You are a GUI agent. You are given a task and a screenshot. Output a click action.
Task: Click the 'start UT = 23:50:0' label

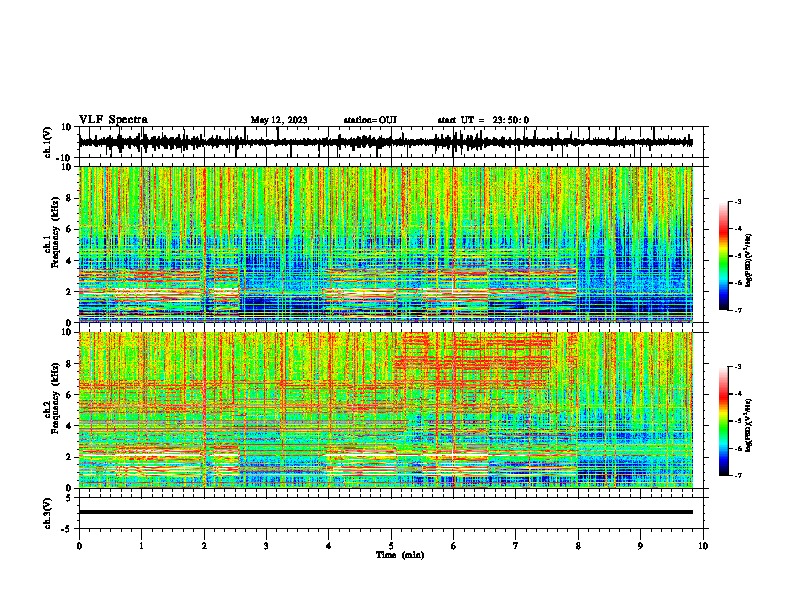(x=483, y=120)
